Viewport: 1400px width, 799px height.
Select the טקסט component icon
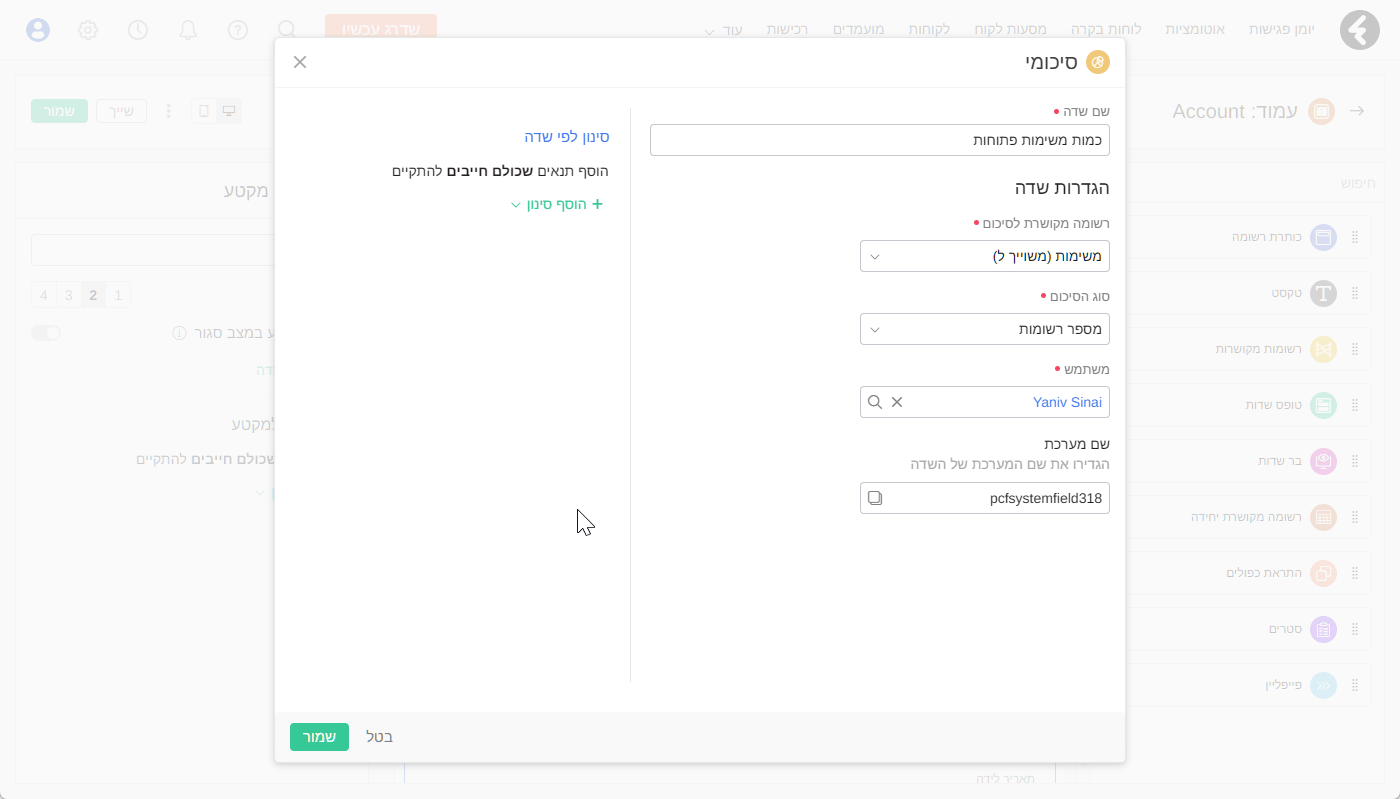coord(1323,293)
